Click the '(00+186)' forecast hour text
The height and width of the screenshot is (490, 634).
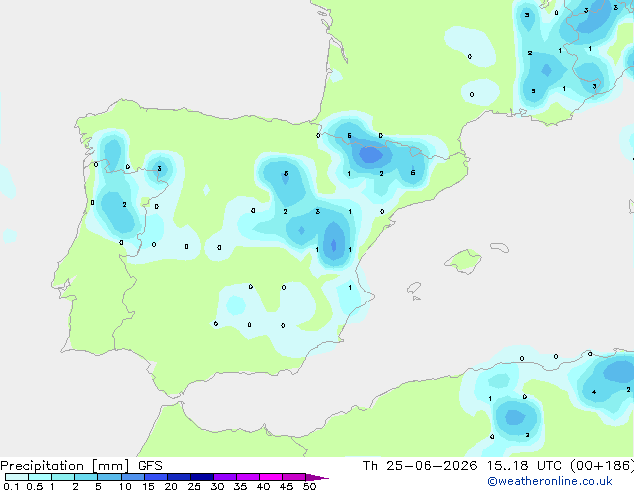(x=602, y=466)
